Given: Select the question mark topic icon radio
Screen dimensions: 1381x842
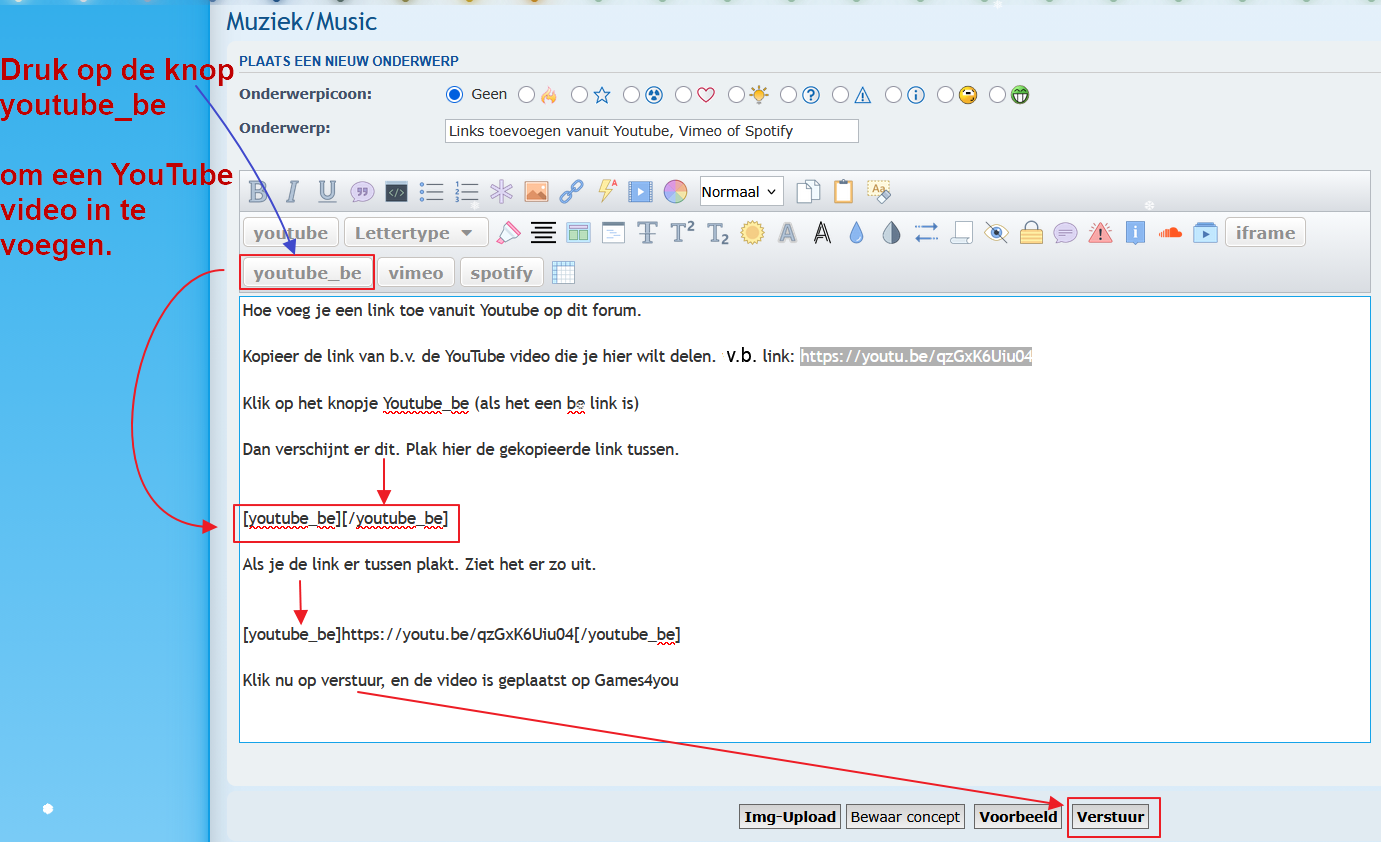Looking at the screenshot, I should [x=788, y=95].
